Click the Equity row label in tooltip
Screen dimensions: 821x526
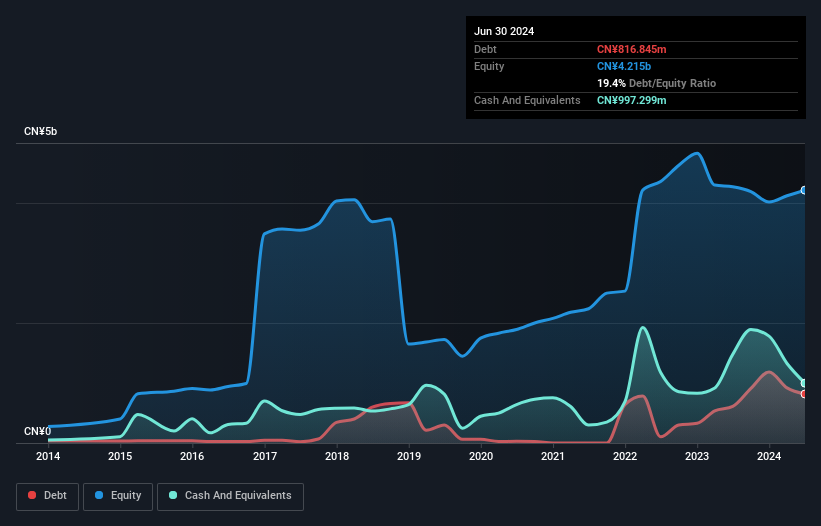tap(489, 66)
